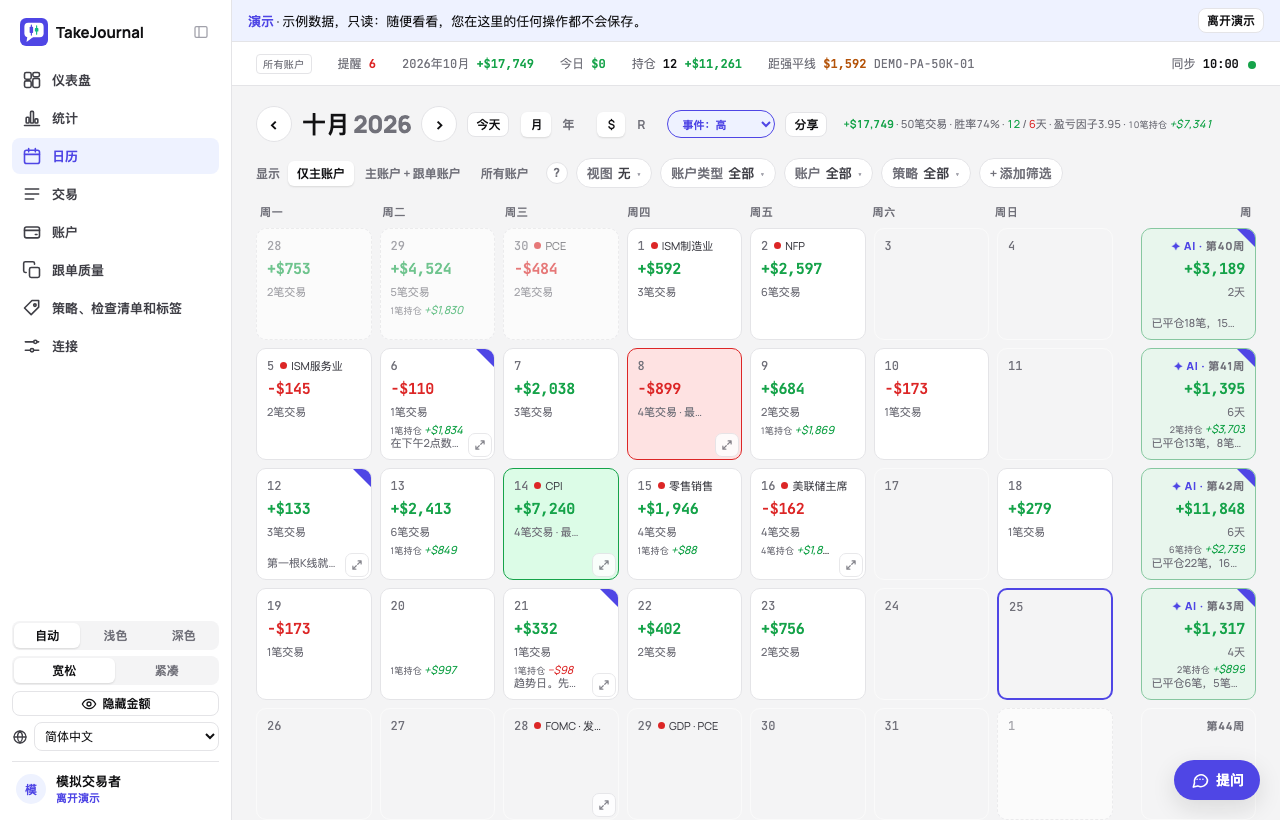Go to previous month arrow
This screenshot has width=1280, height=820.
point(274,124)
